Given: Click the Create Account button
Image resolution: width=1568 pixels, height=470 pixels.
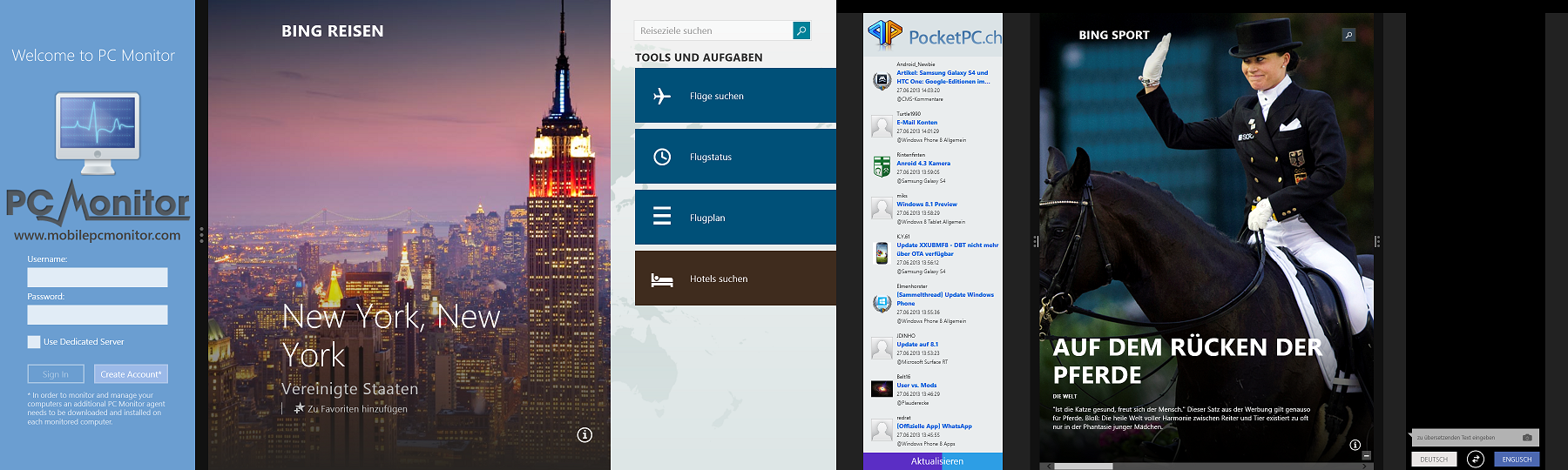Looking at the screenshot, I should tap(131, 374).
